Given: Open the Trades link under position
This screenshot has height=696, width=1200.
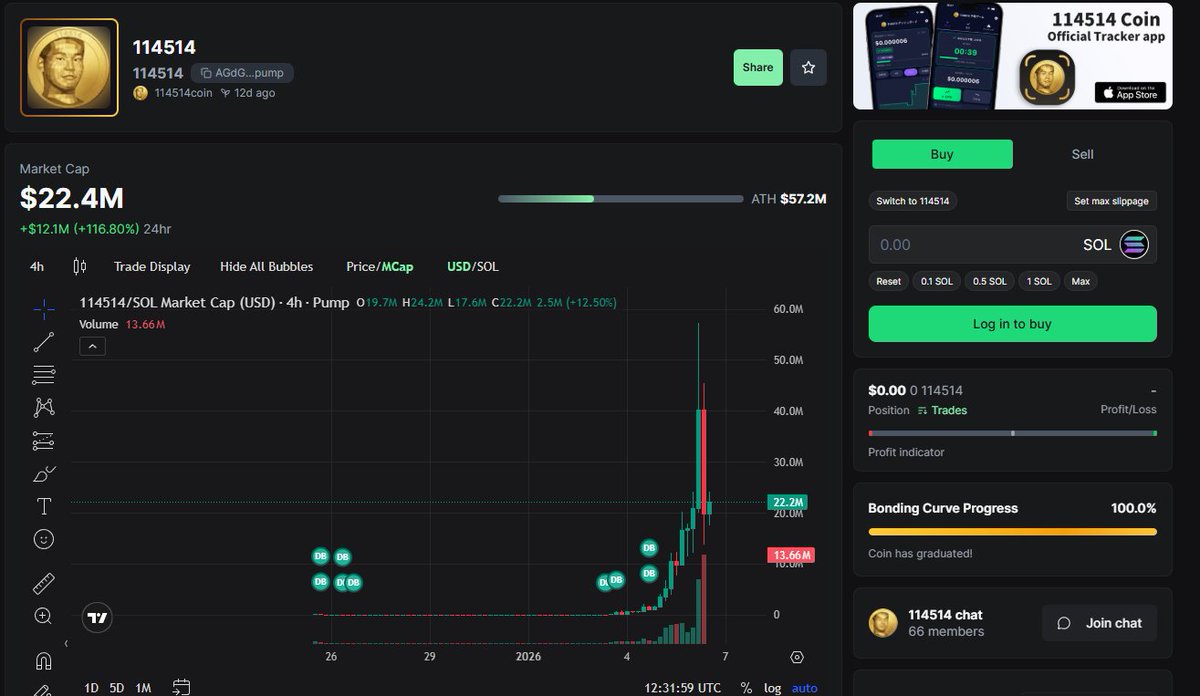Looking at the screenshot, I should (942, 410).
